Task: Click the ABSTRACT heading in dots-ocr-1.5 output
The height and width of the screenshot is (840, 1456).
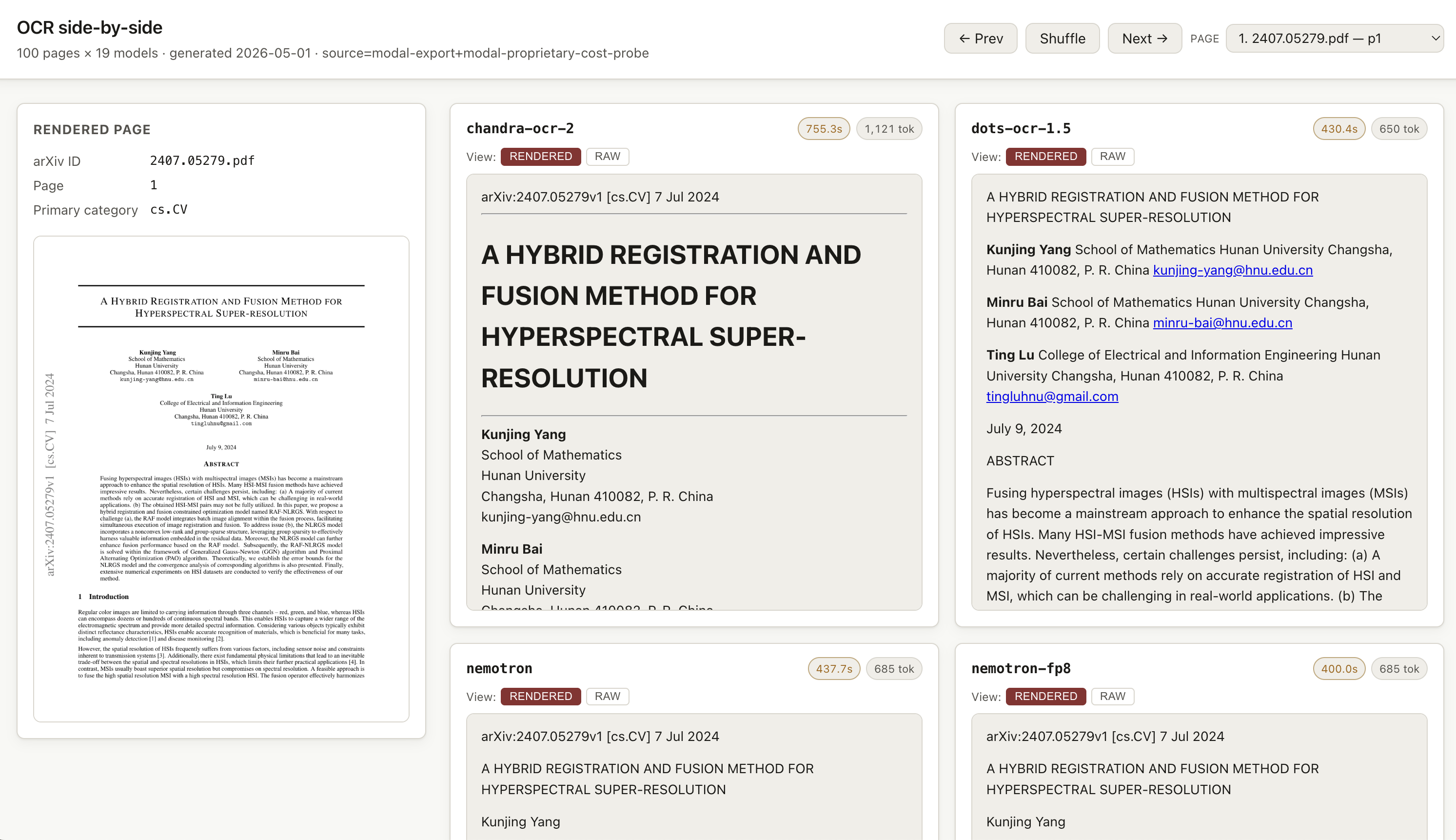Action: pos(1020,461)
